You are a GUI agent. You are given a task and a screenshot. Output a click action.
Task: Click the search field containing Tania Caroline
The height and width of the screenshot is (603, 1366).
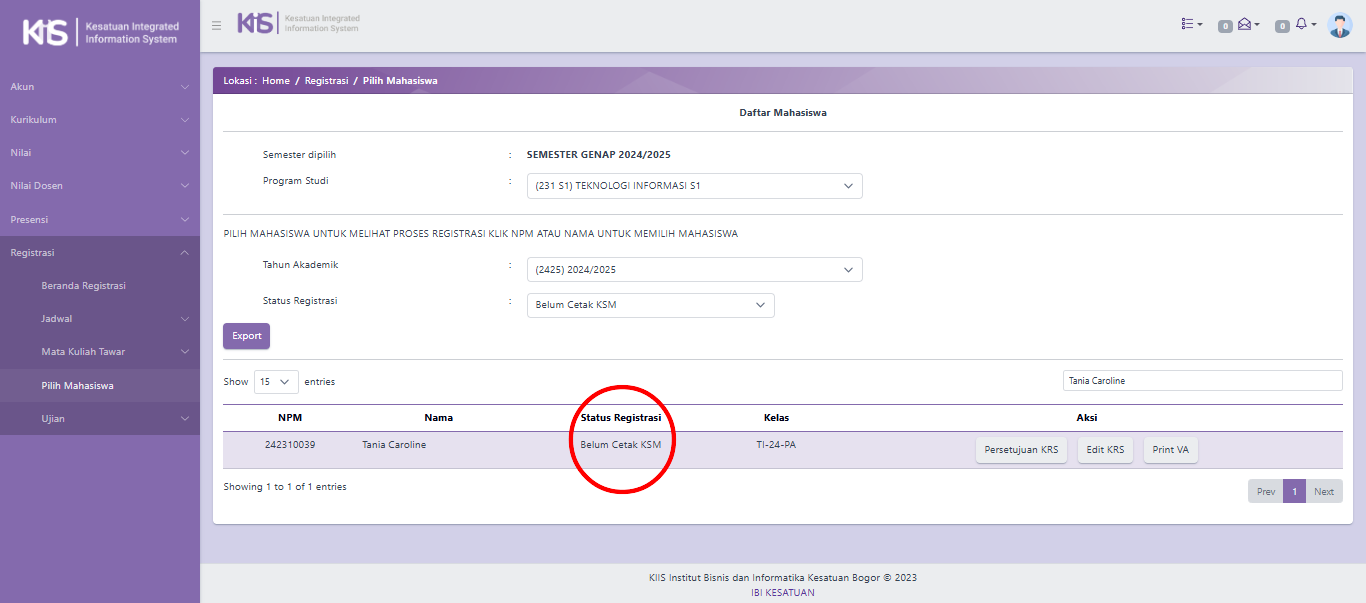[1202, 381]
